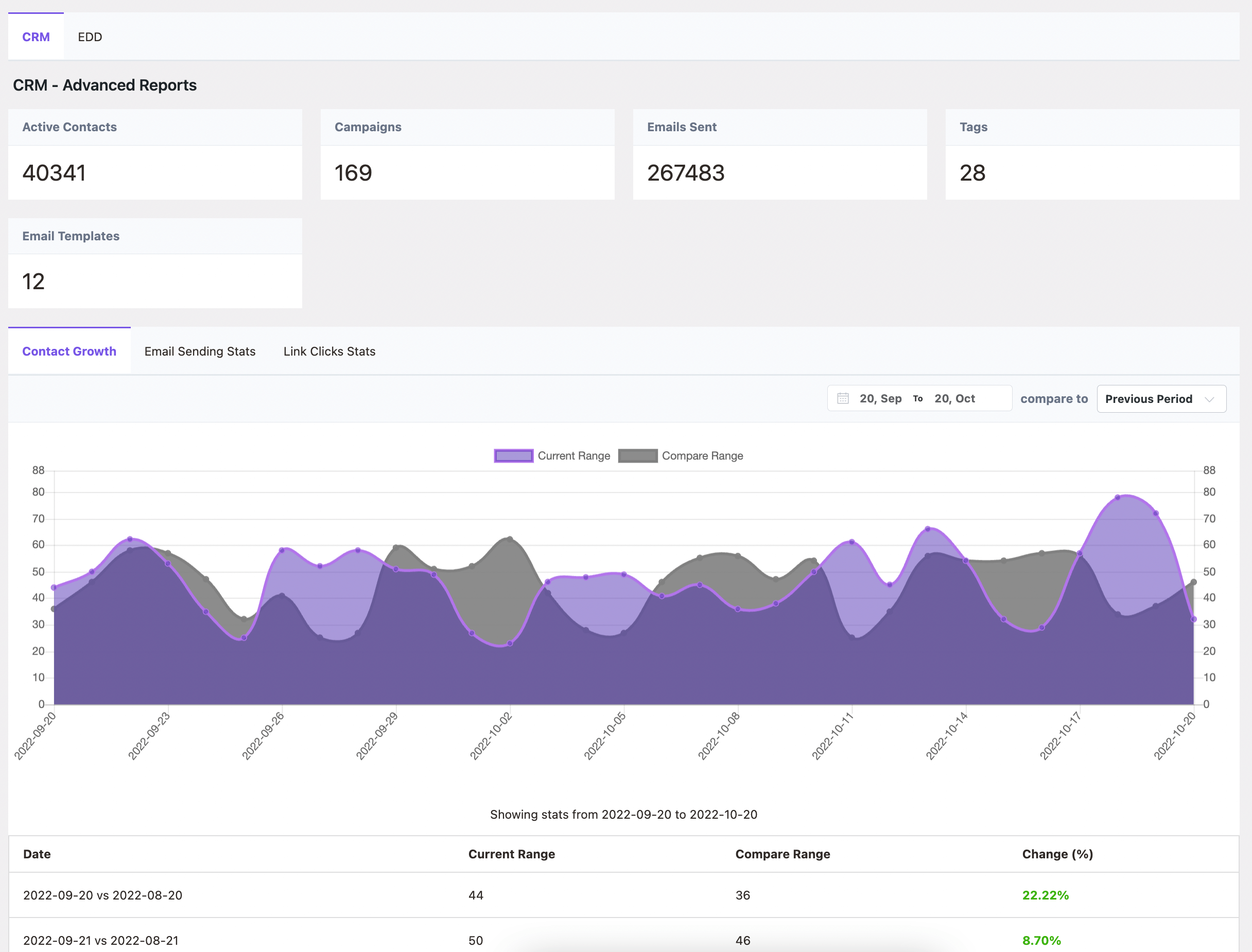This screenshot has height=952, width=1252.
Task: Click the '20, Sep' start date field
Action: (x=880, y=398)
